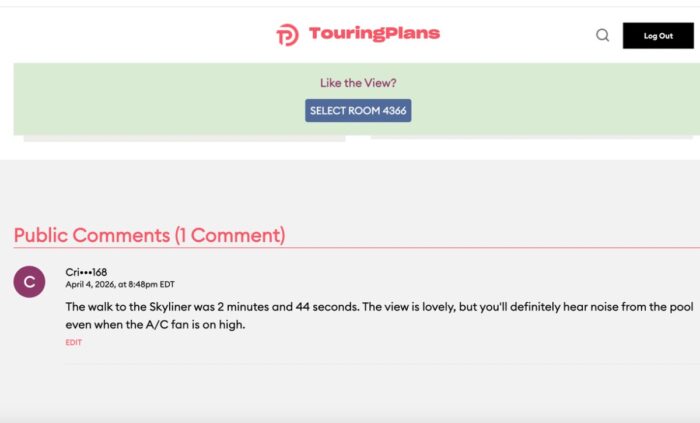The image size is (700, 423).
Task: Click the TouringPlans wordmark text
Action: click(374, 34)
